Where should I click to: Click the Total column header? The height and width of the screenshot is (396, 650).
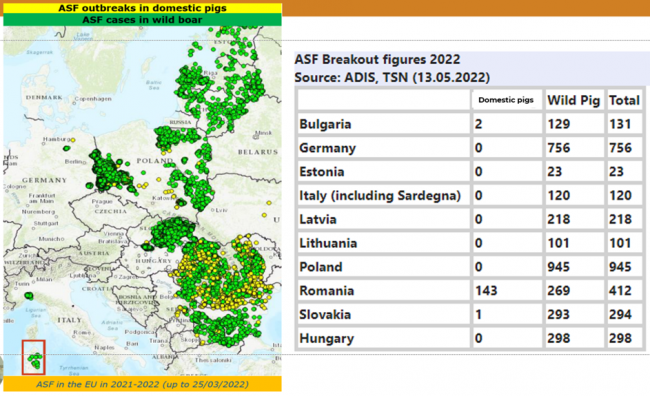[624, 100]
